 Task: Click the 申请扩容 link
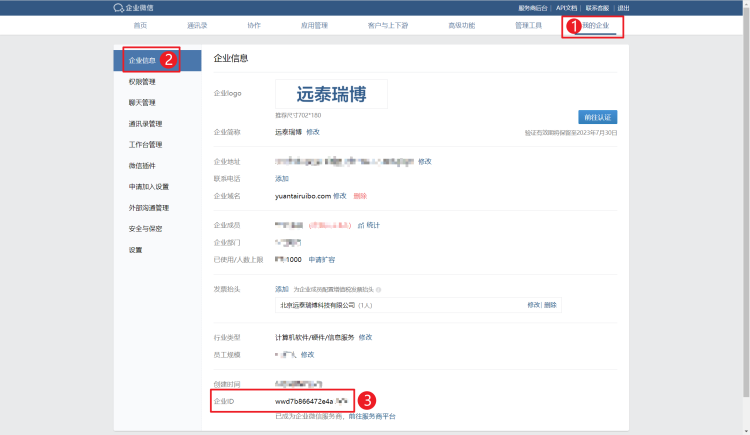[x=321, y=259]
